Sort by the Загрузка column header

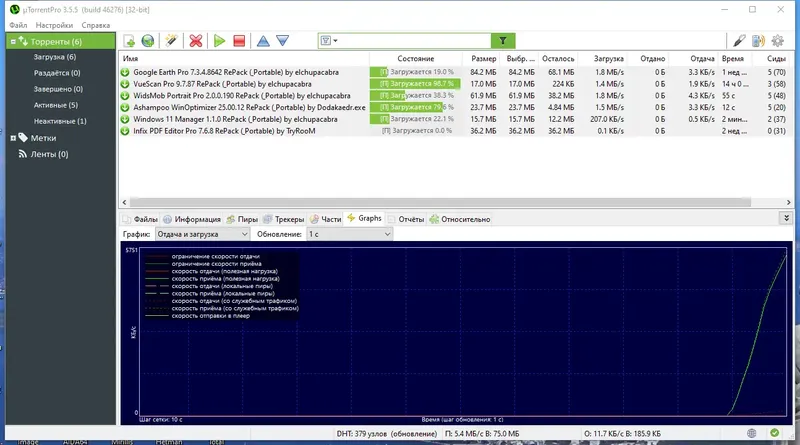tap(603, 59)
